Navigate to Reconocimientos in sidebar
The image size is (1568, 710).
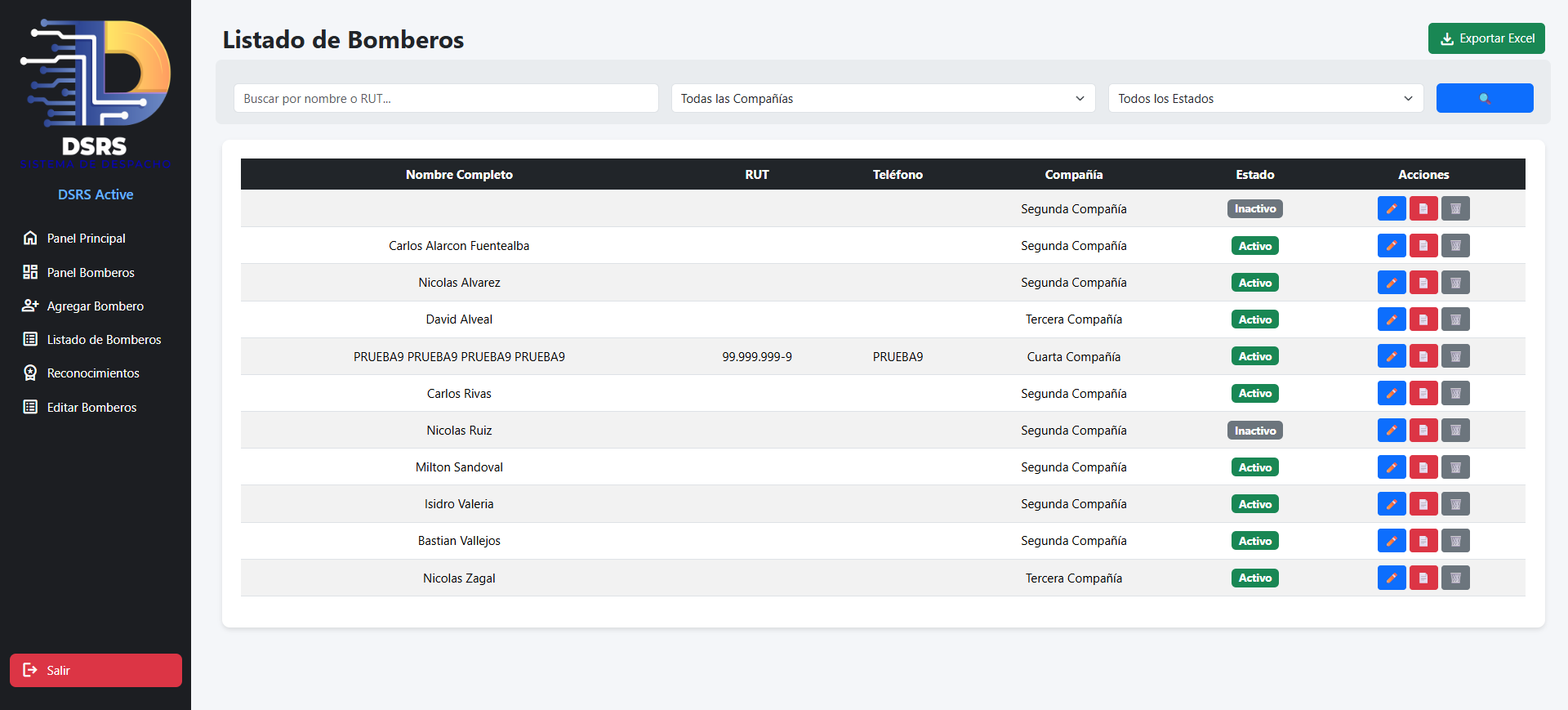point(93,373)
